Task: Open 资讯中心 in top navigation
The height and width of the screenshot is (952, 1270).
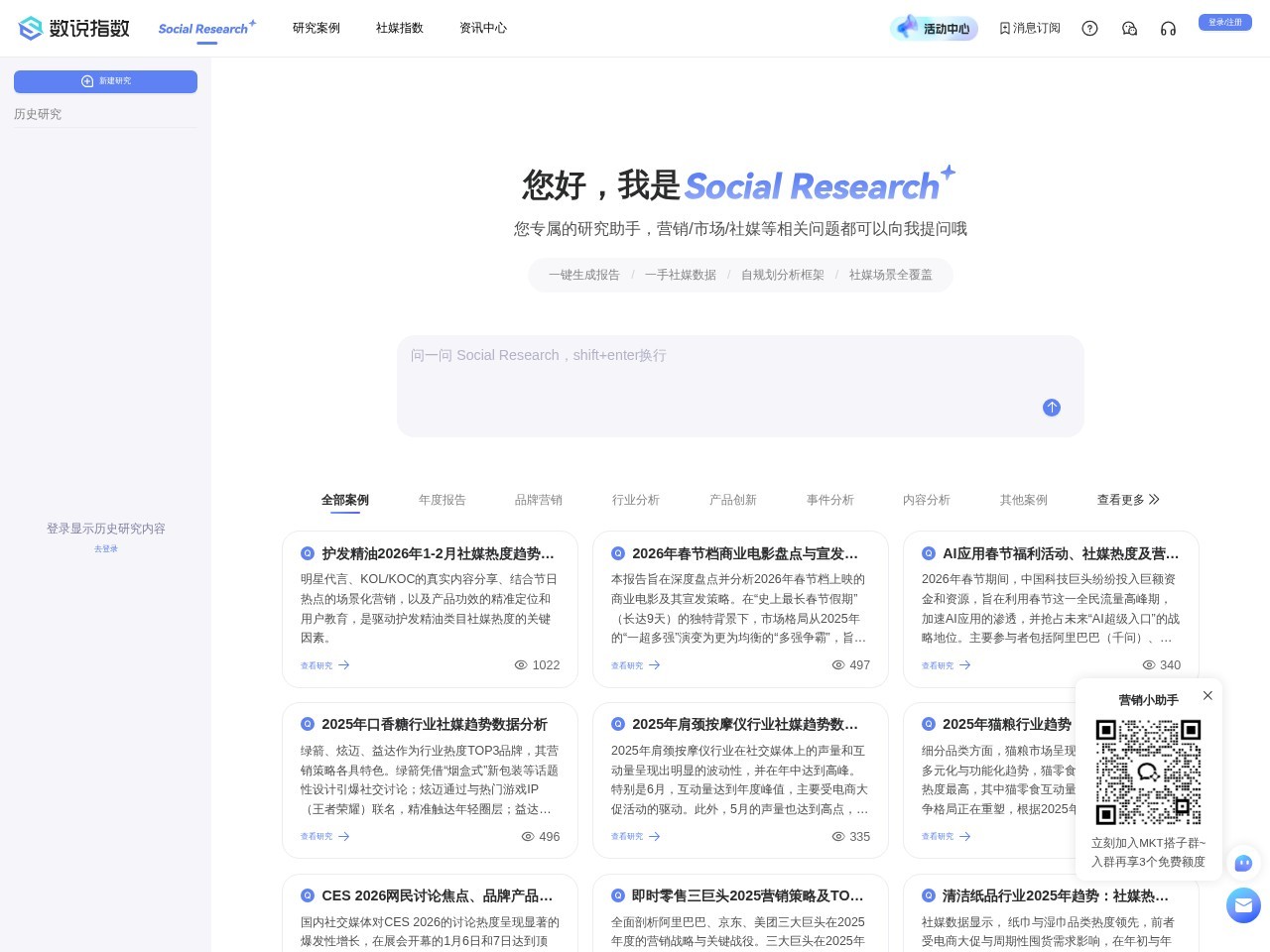Action: click(x=483, y=28)
